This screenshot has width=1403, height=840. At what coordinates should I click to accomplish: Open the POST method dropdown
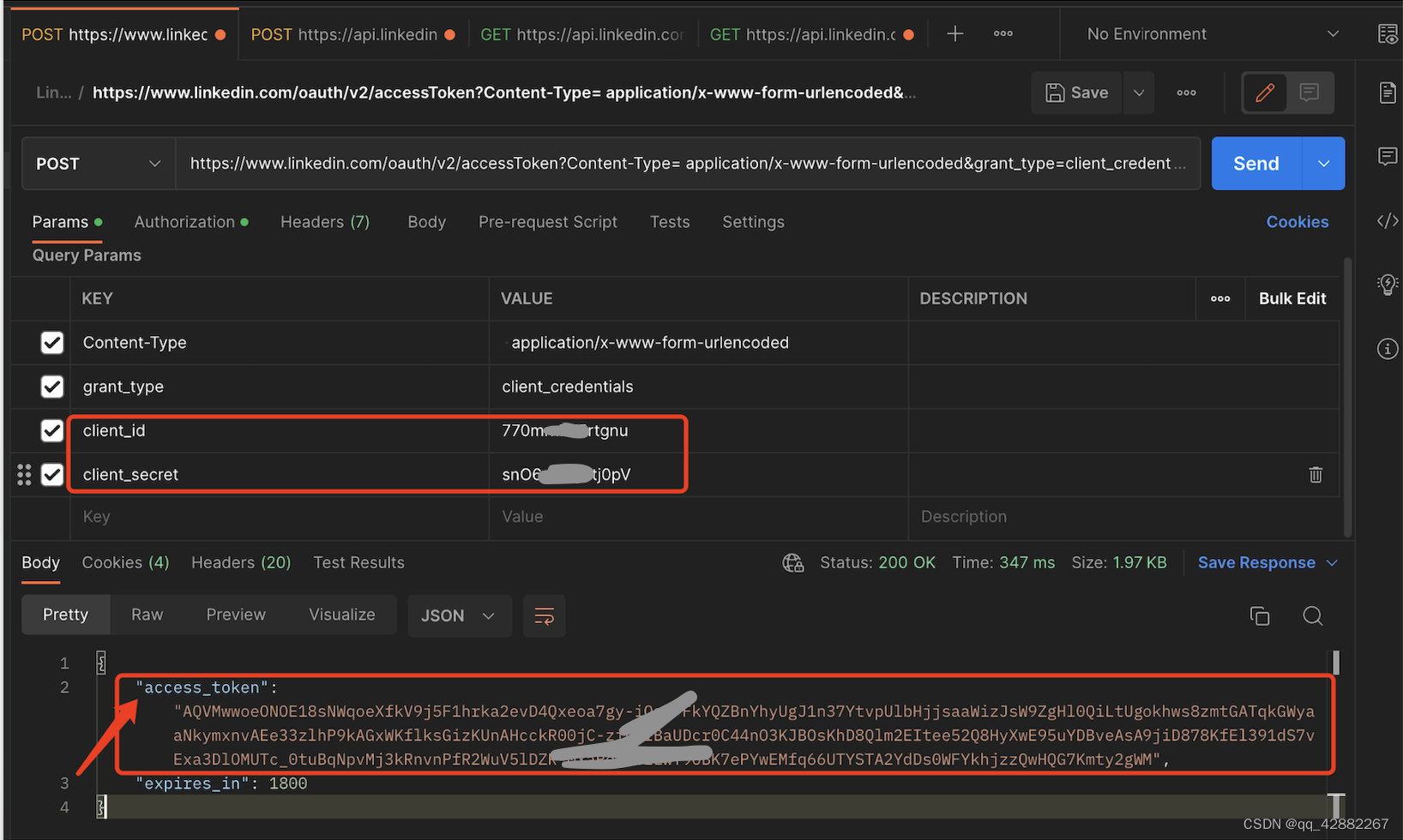99,164
